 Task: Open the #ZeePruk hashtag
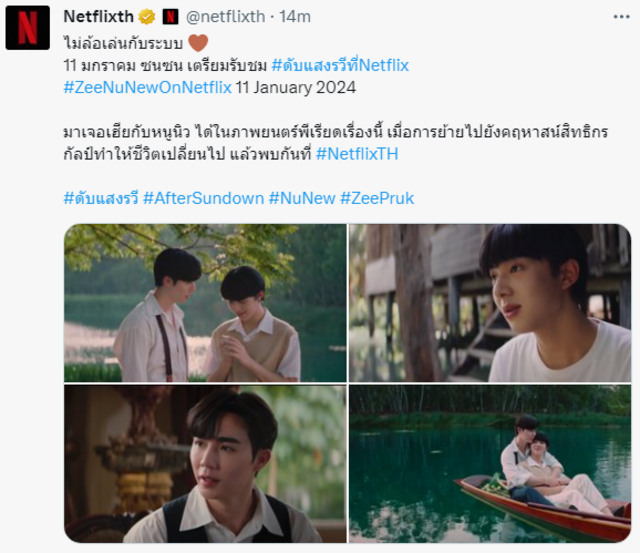(x=377, y=198)
